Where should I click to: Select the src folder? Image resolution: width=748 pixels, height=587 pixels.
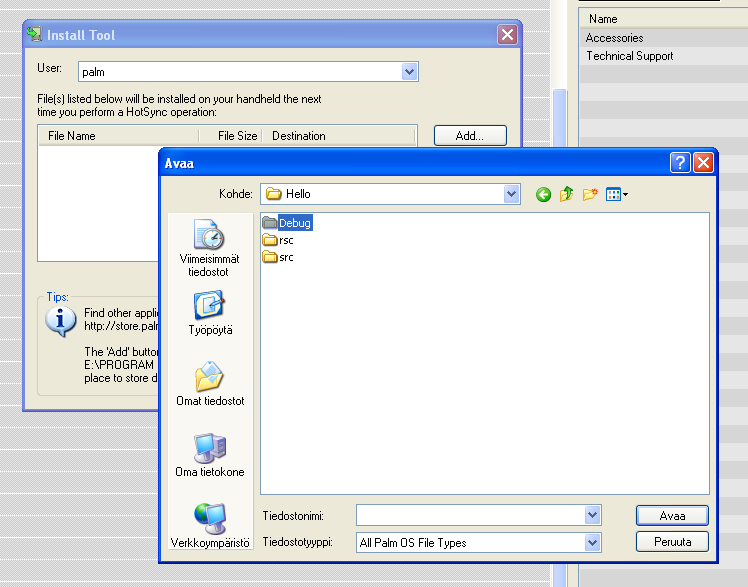(278, 257)
